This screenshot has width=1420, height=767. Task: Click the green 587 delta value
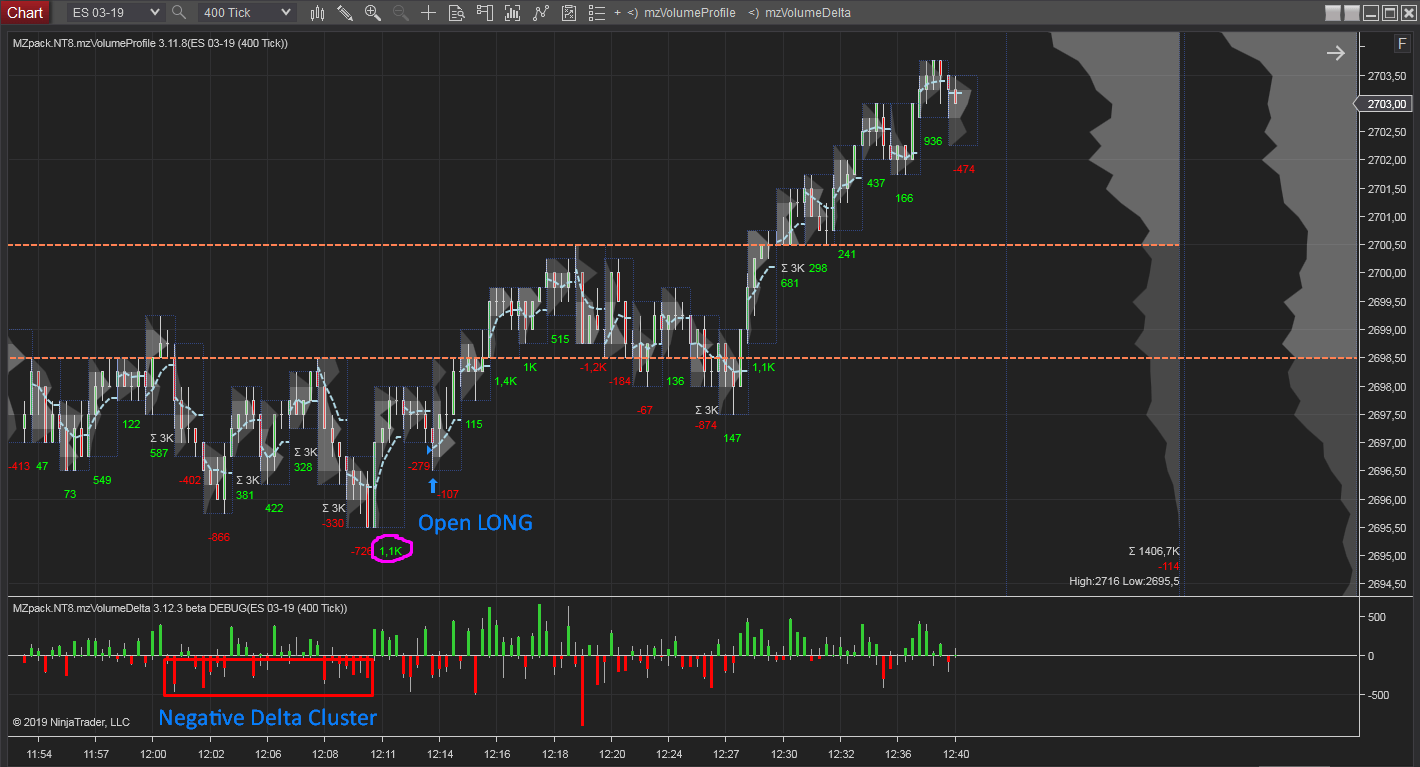point(159,453)
